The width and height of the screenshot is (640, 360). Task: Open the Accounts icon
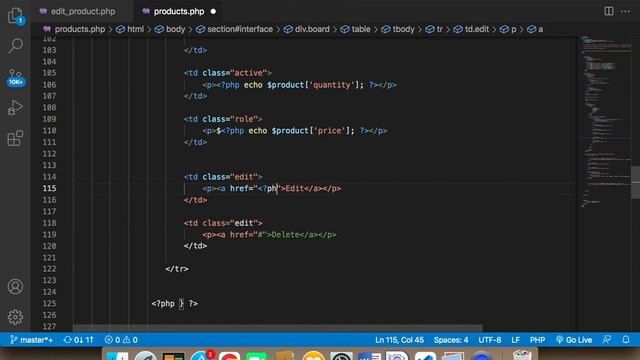click(x=16, y=287)
